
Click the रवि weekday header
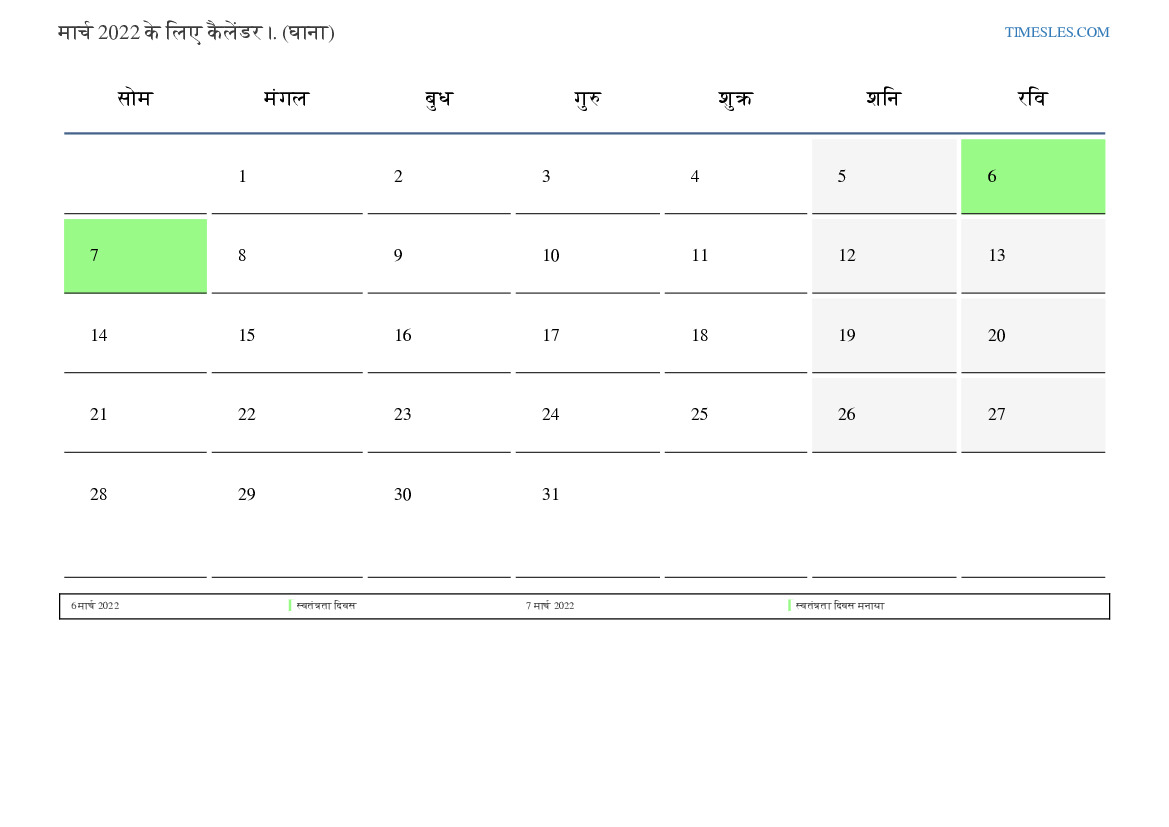[1033, 98]
